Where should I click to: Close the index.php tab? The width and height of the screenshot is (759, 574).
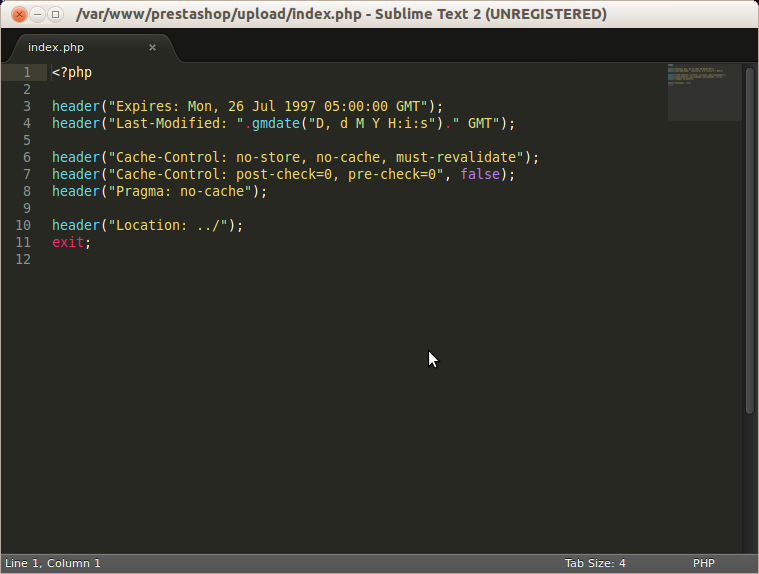pyautogui.click(x=152, y=47)
